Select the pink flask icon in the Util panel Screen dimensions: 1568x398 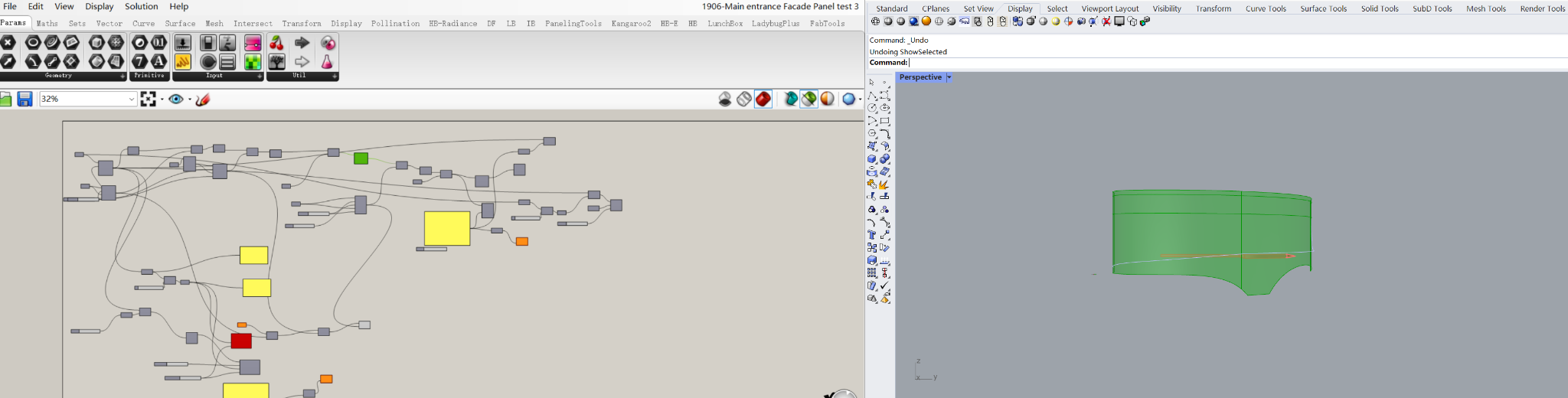327,62
